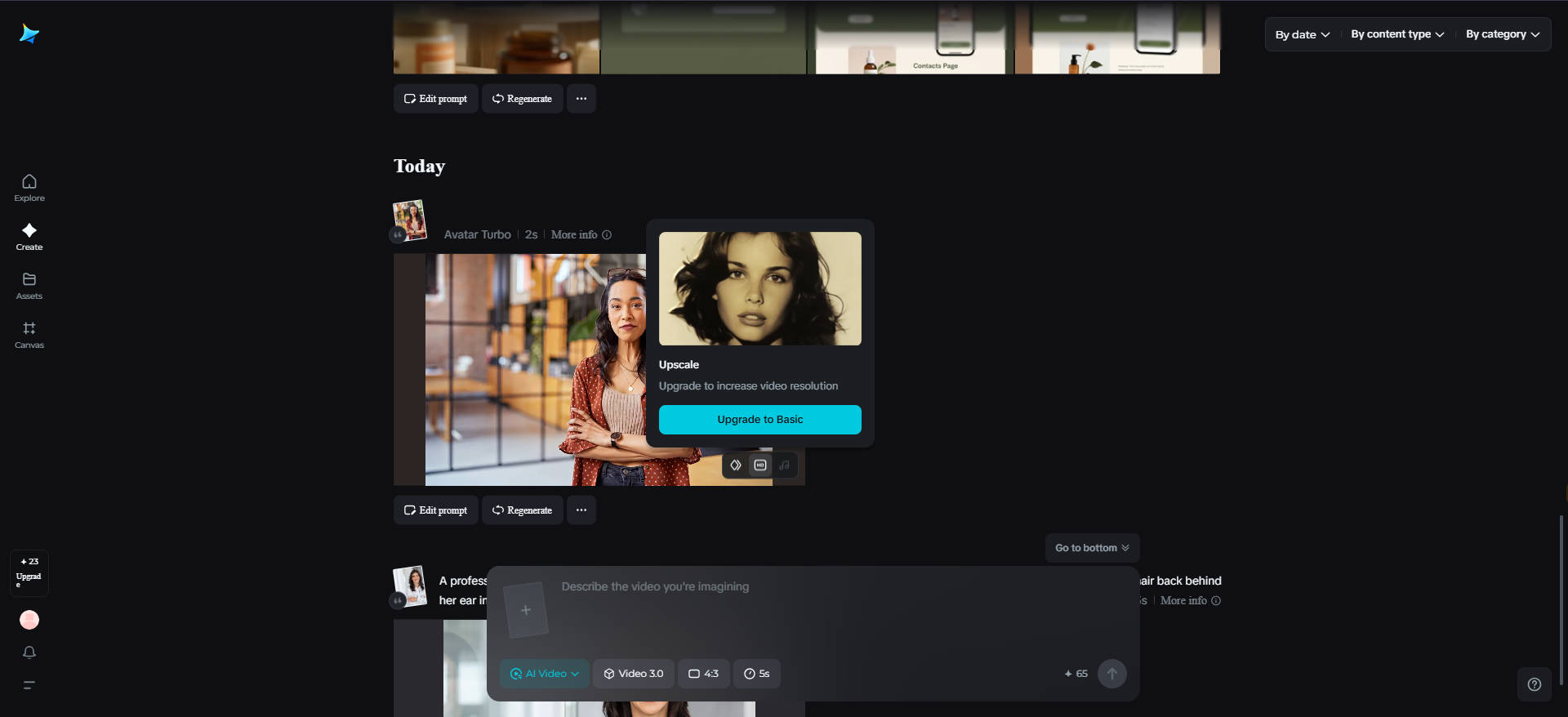Click the Upscale preview portrait image

[x=760, y=288]
